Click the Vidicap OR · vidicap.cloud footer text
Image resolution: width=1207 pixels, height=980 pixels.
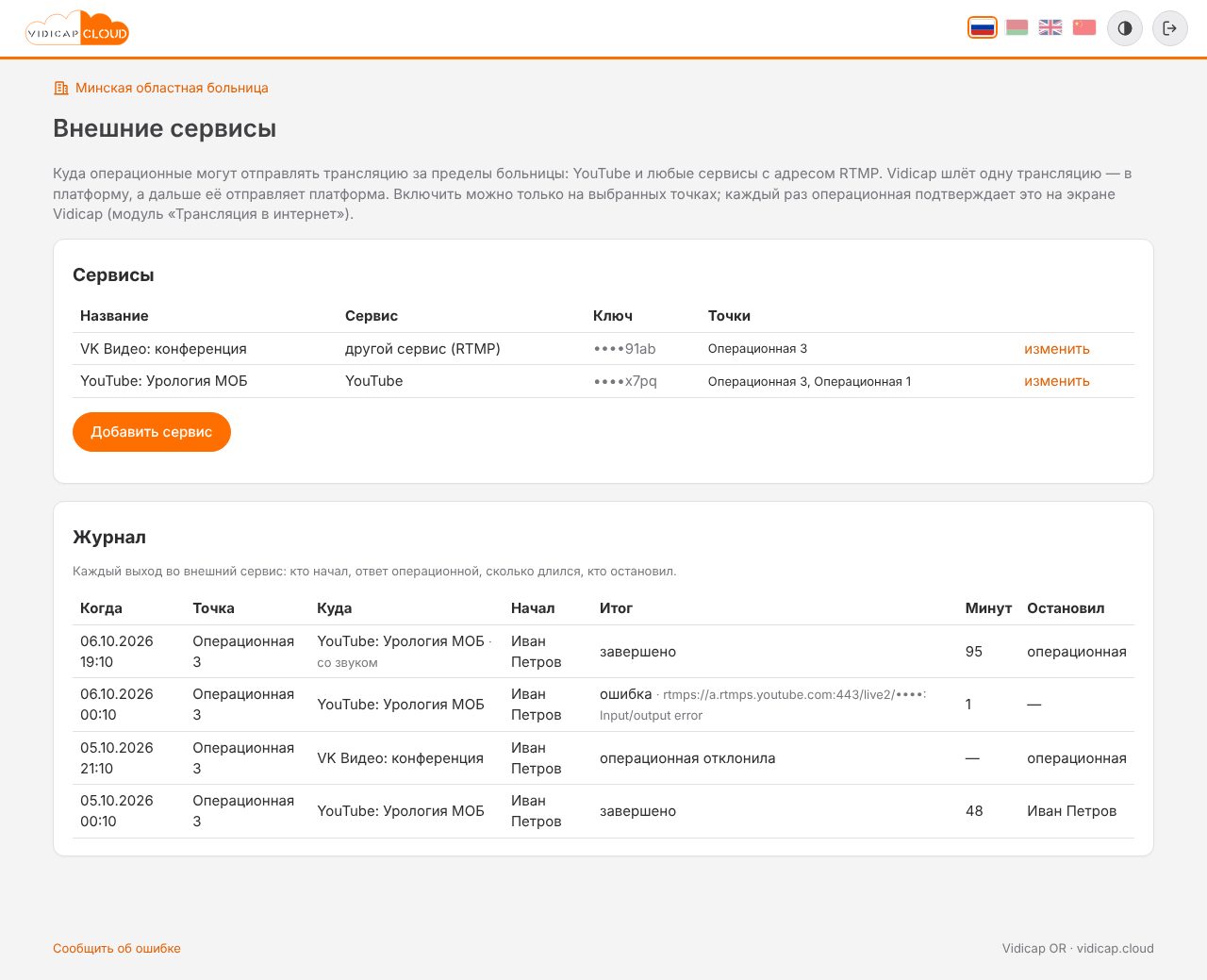point(1078,949)
